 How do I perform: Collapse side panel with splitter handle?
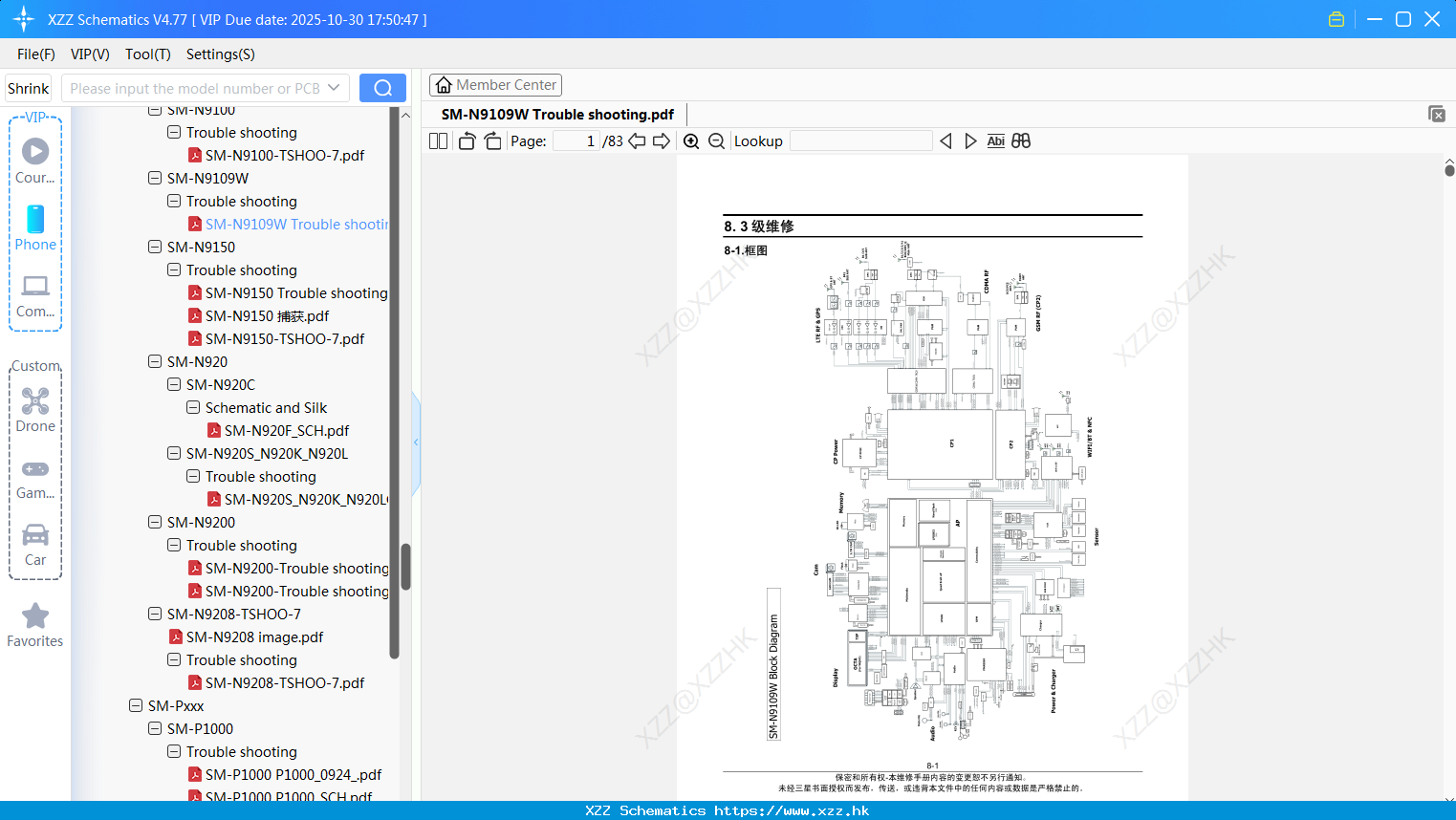tap(416, 442)
